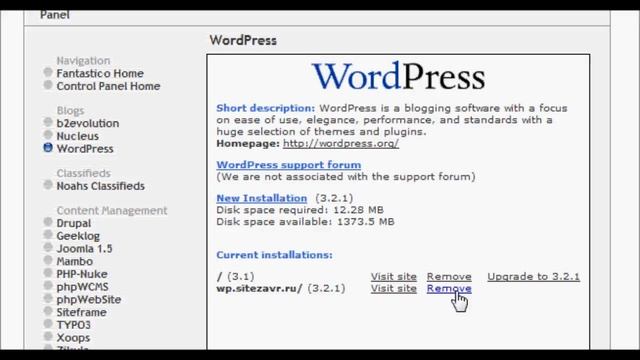Open Xoops script page

pos(73,338)
